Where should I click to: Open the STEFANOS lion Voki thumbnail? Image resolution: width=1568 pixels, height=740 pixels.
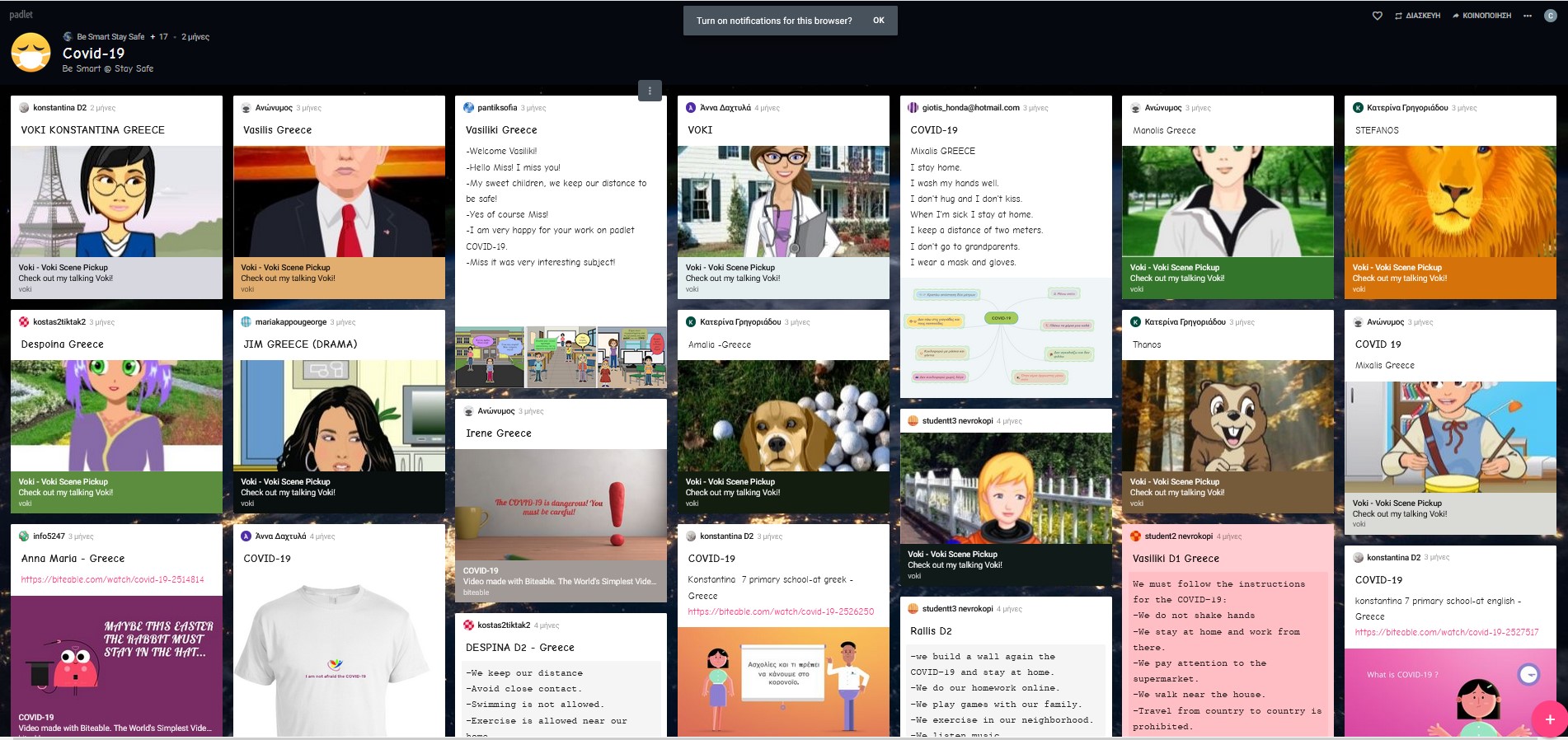click(x=1450, y=202)
